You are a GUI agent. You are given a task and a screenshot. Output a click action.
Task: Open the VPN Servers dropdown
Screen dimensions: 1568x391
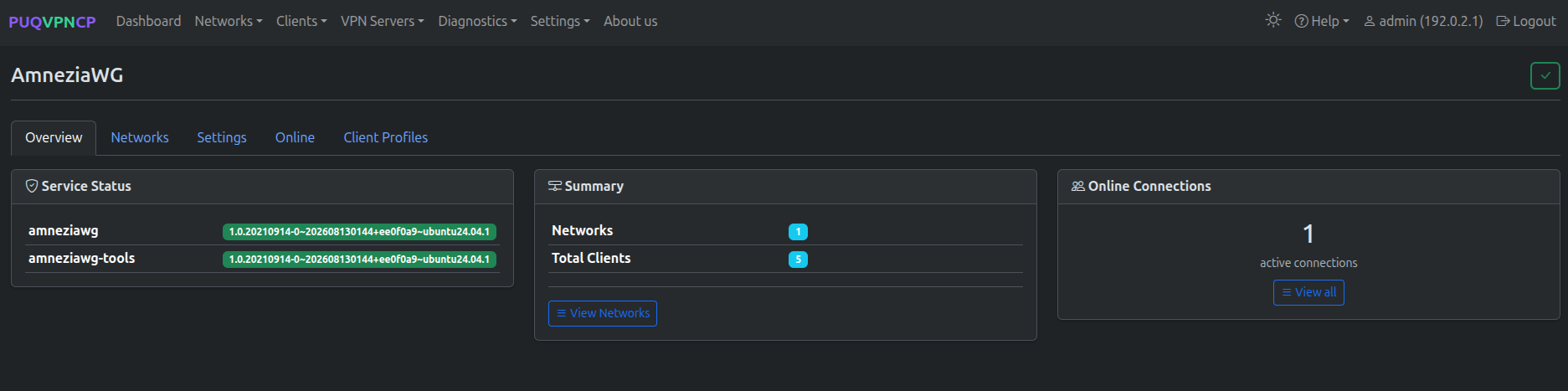coord(383,21)
